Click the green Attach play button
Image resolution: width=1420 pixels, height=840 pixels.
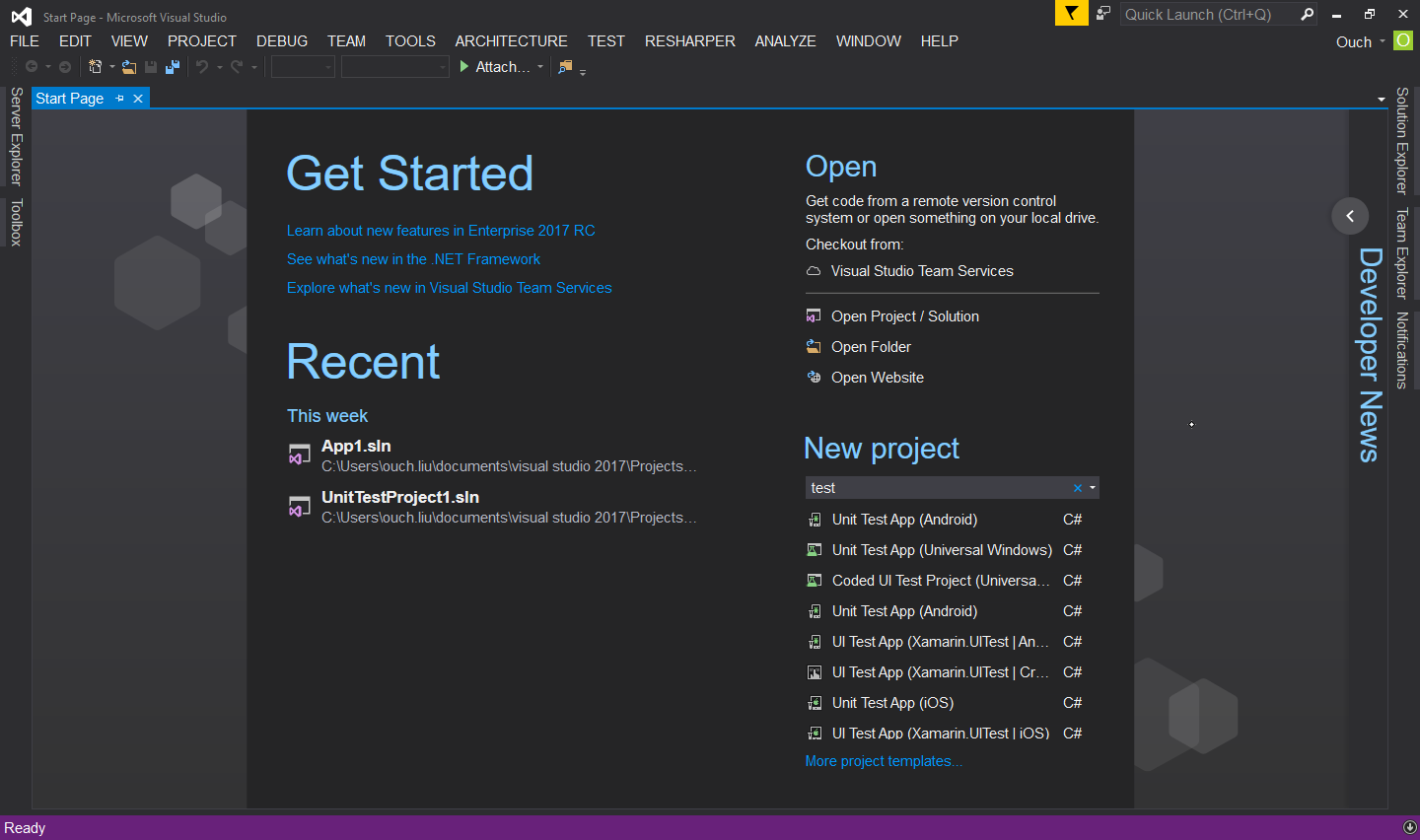point(464,67)
